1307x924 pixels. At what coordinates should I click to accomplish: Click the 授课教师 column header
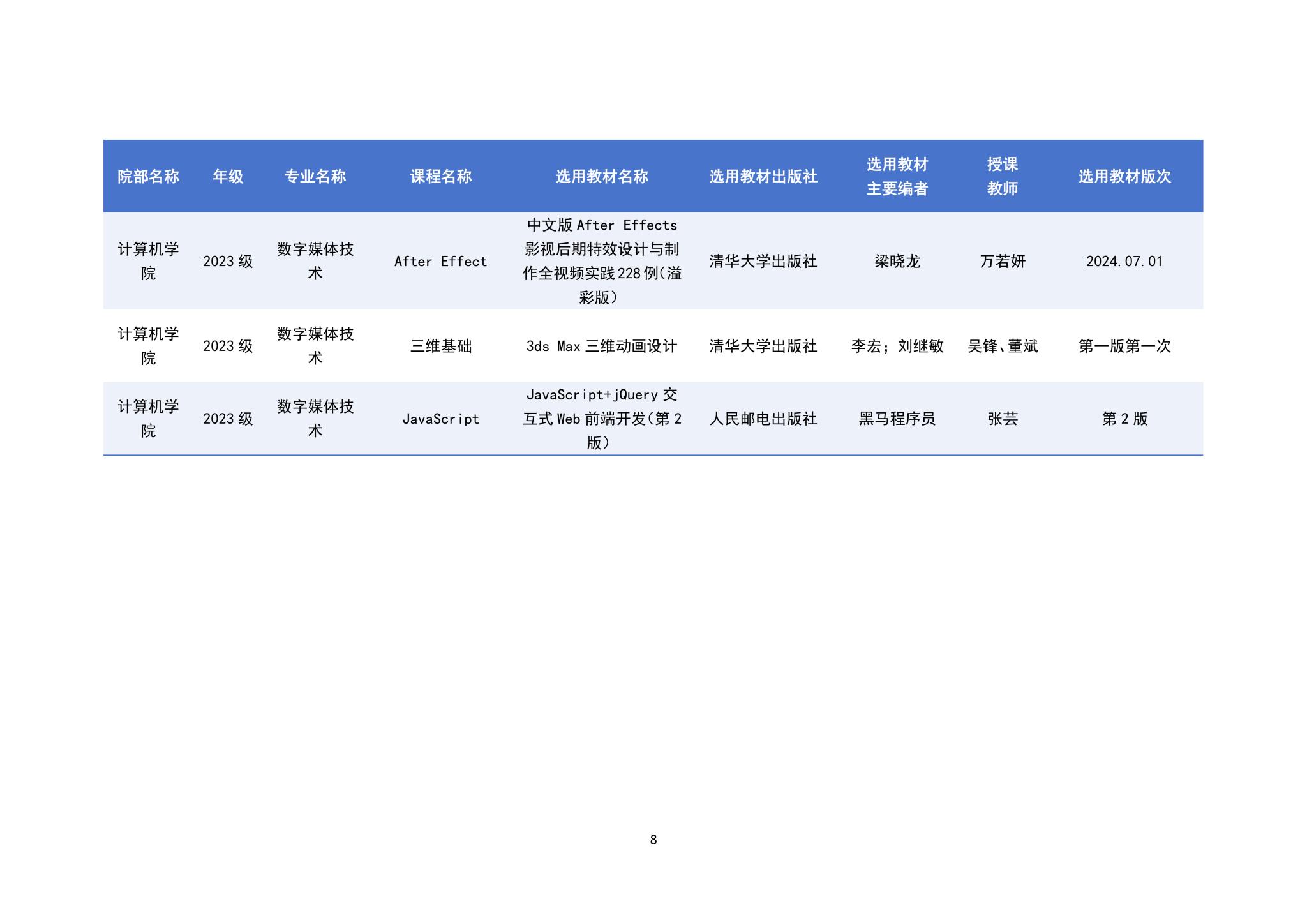click(1002, 177)
